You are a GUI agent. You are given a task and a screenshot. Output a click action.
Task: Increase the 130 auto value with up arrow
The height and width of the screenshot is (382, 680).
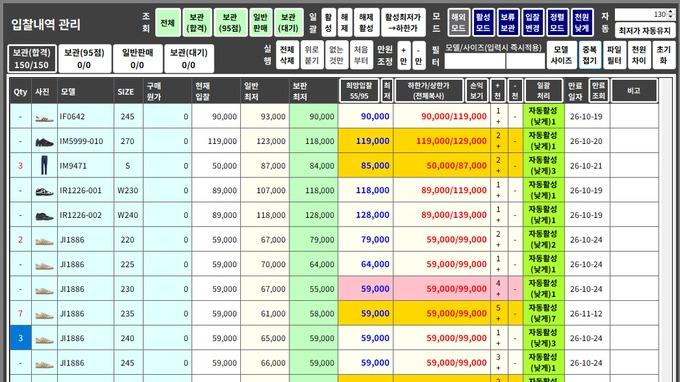pos(671,12)
